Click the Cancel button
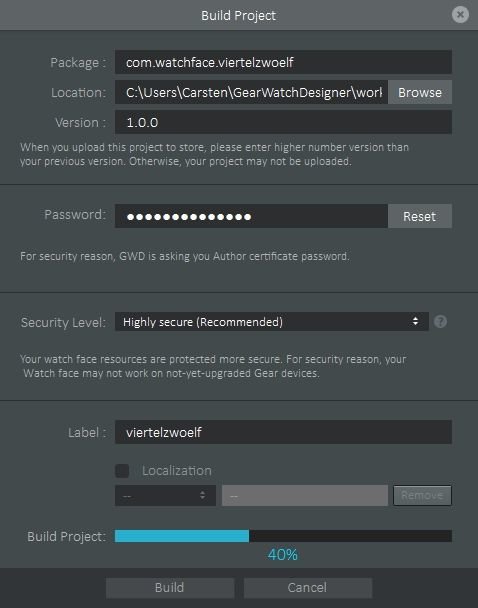This screenshot has width=478, height=608. 307,587
